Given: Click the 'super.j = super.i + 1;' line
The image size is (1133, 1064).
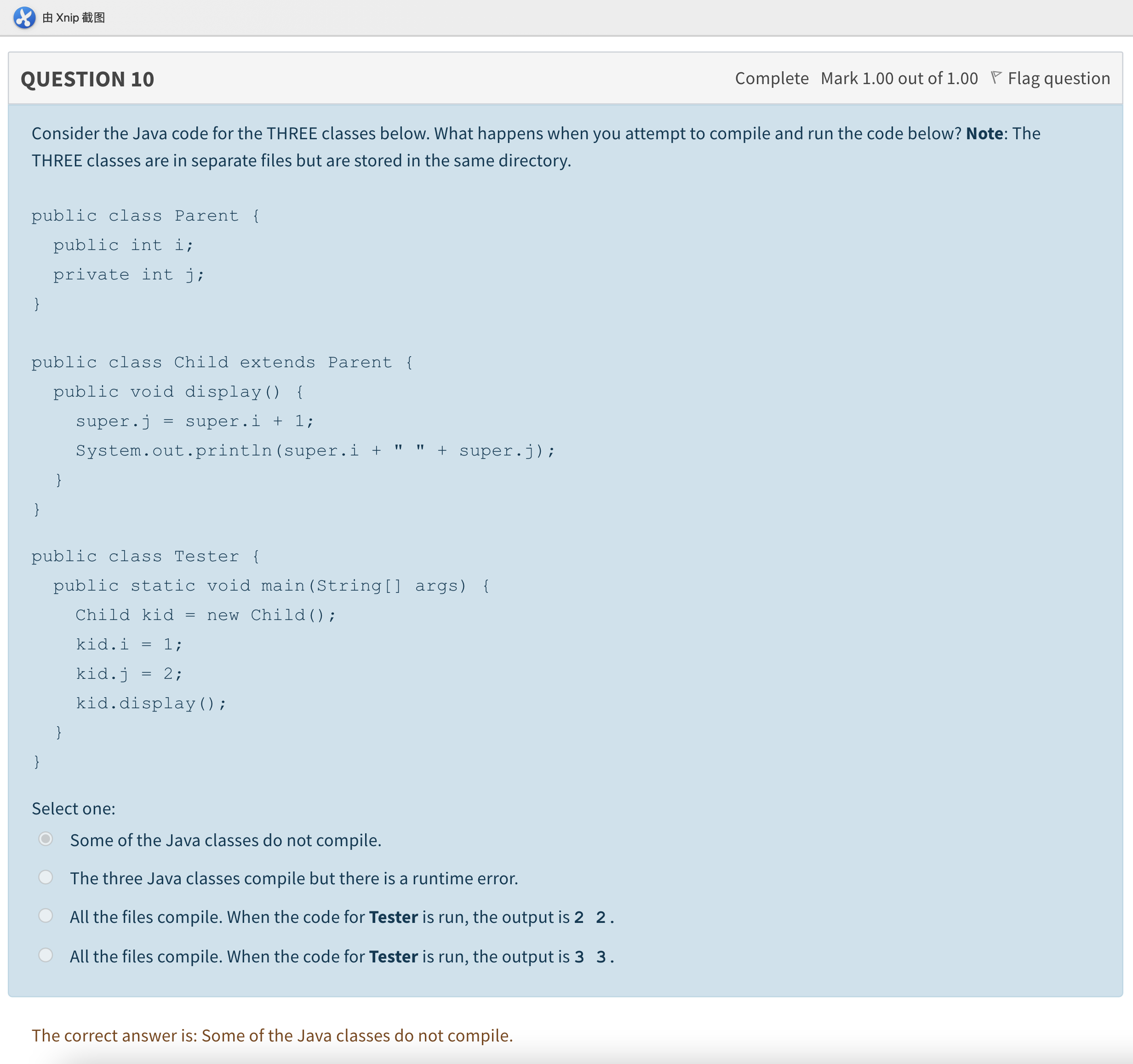Looking at the screenshot, I should 195,421.
